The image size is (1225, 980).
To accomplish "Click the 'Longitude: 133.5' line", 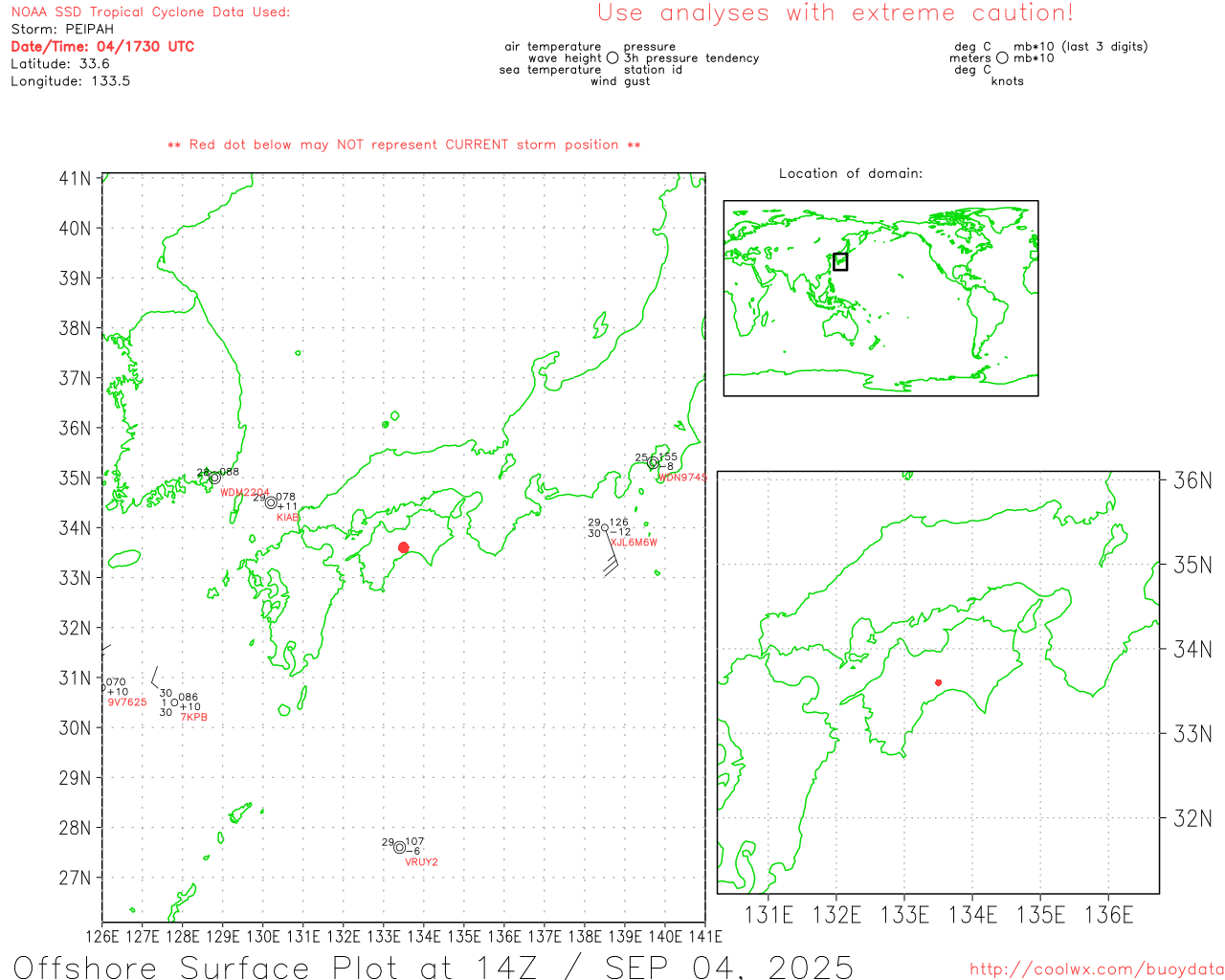I will click(71, 81).
